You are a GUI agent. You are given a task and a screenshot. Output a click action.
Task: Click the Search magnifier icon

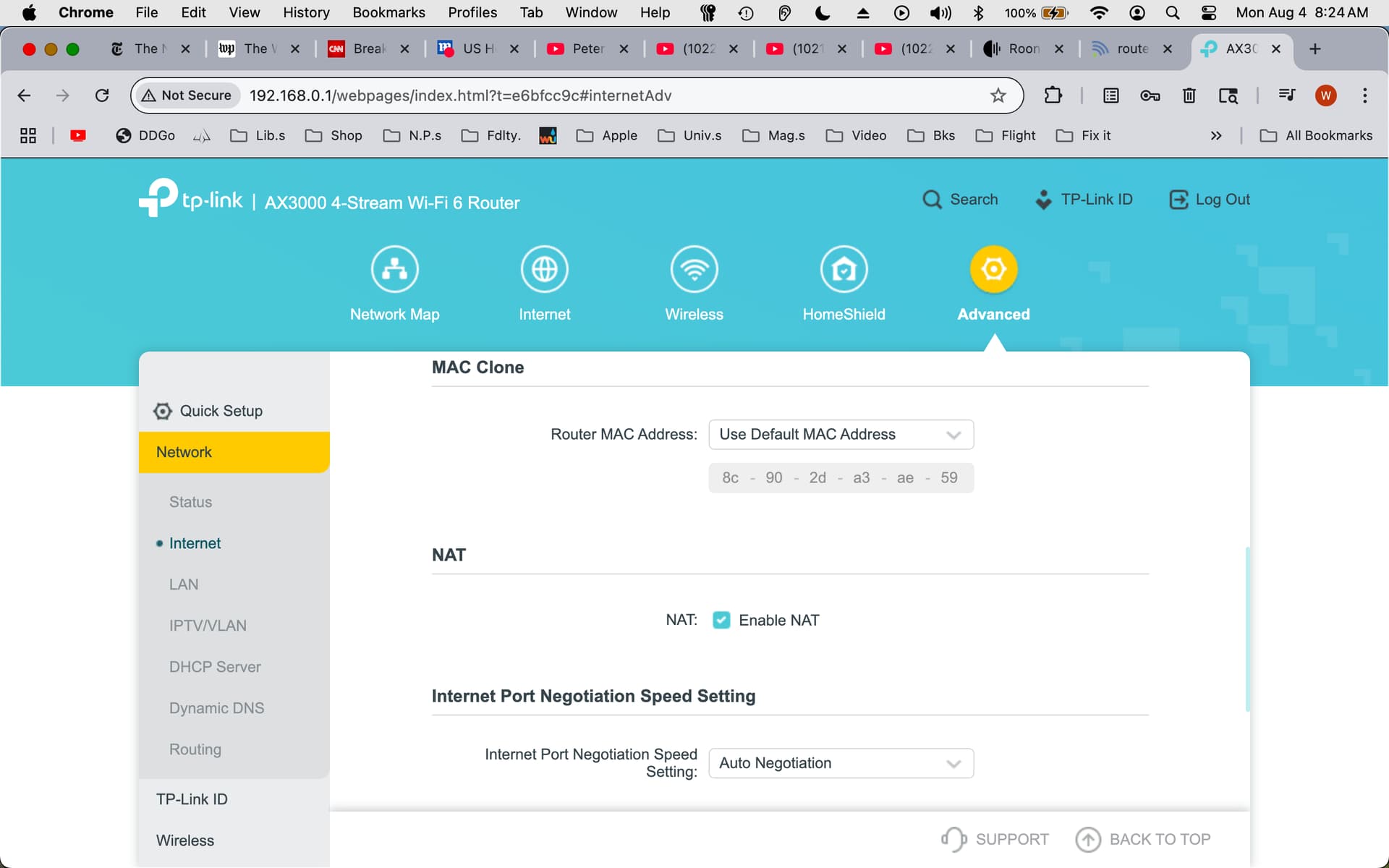coord(932,200)
